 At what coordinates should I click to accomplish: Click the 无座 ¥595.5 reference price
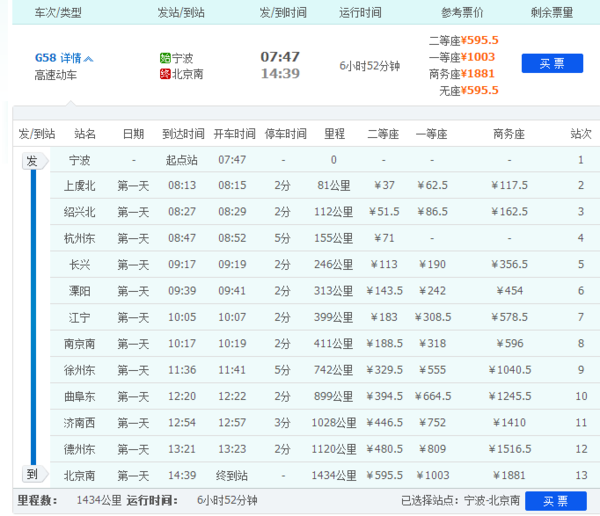pyautogui.click(x=469, y=90)
